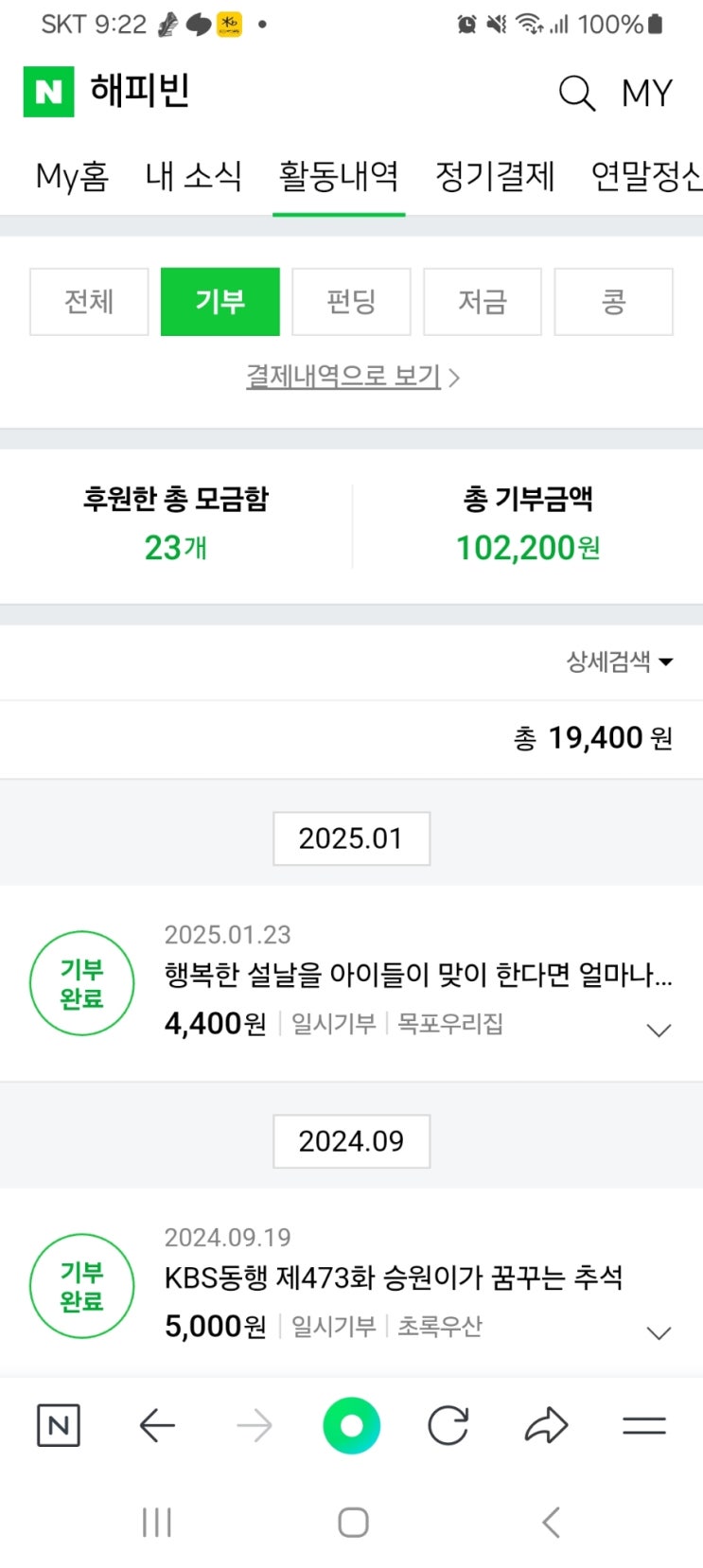
Task: Reload the page with refresh icon
Action: tap(448, 1425)
